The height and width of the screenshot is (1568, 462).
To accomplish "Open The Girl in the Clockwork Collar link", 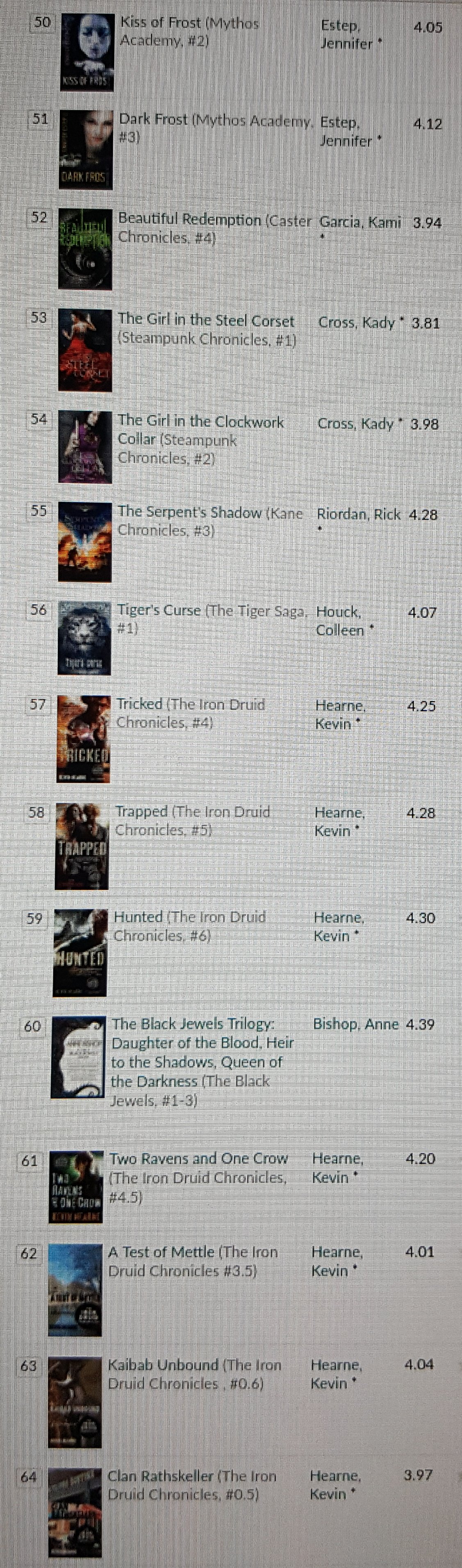I will [x=200, y=439].
